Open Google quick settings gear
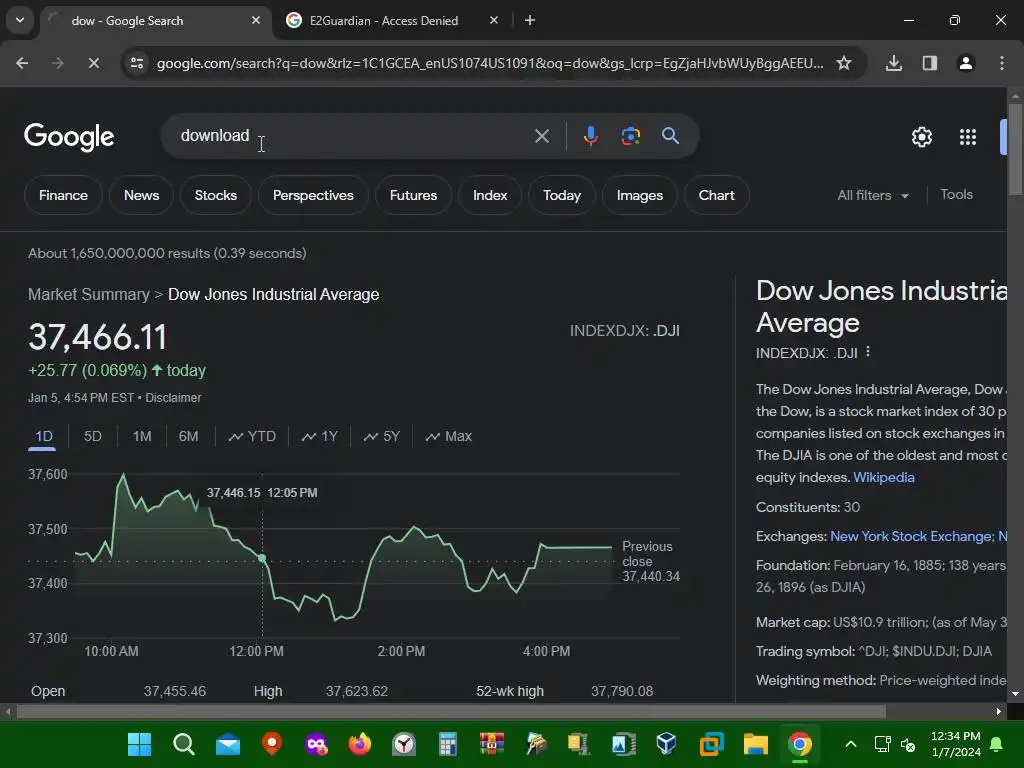The width and height of the screenshot is (1024, 768). (921, 137)
